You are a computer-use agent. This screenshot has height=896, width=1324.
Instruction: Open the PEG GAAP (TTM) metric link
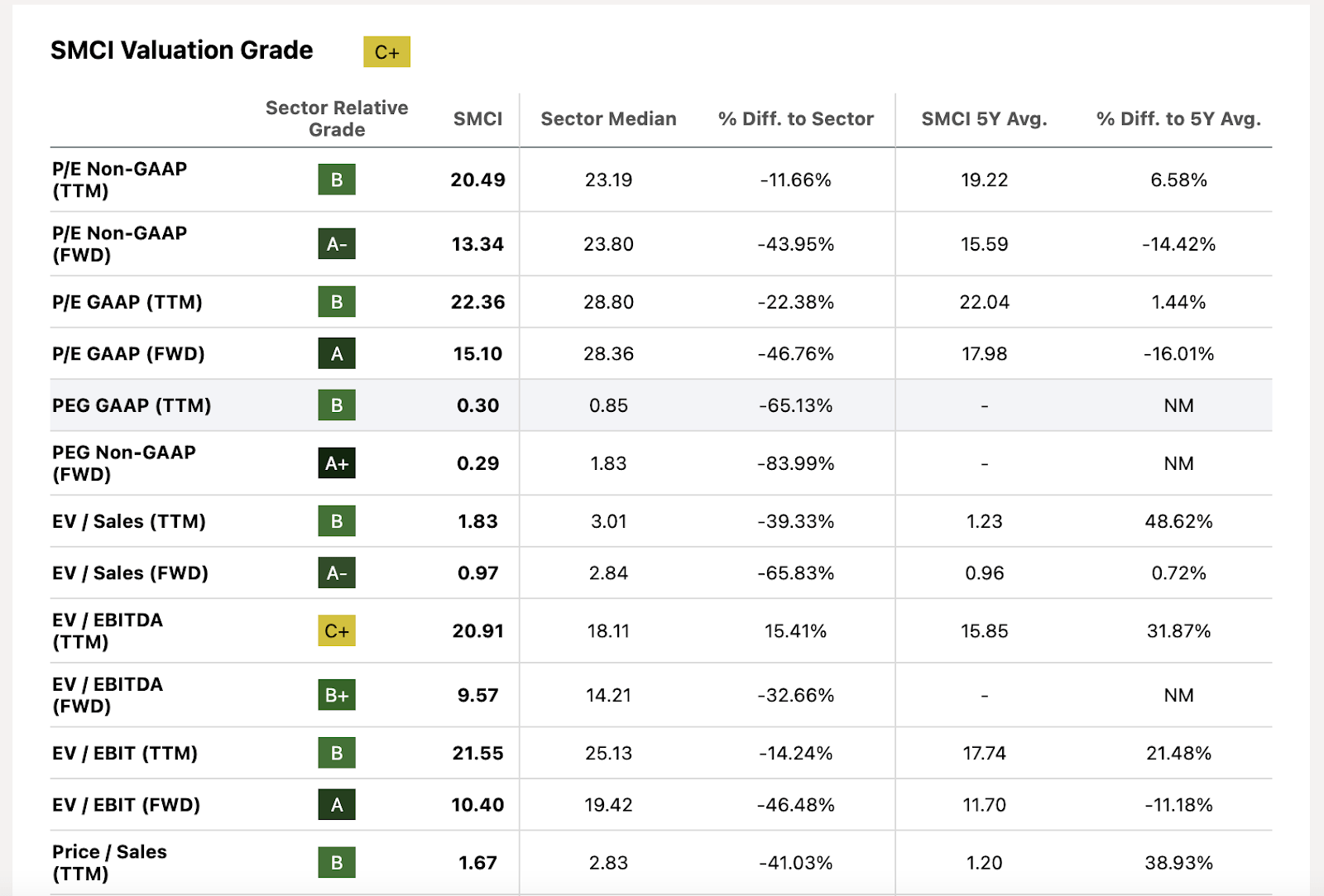click(x=132, y=405)
